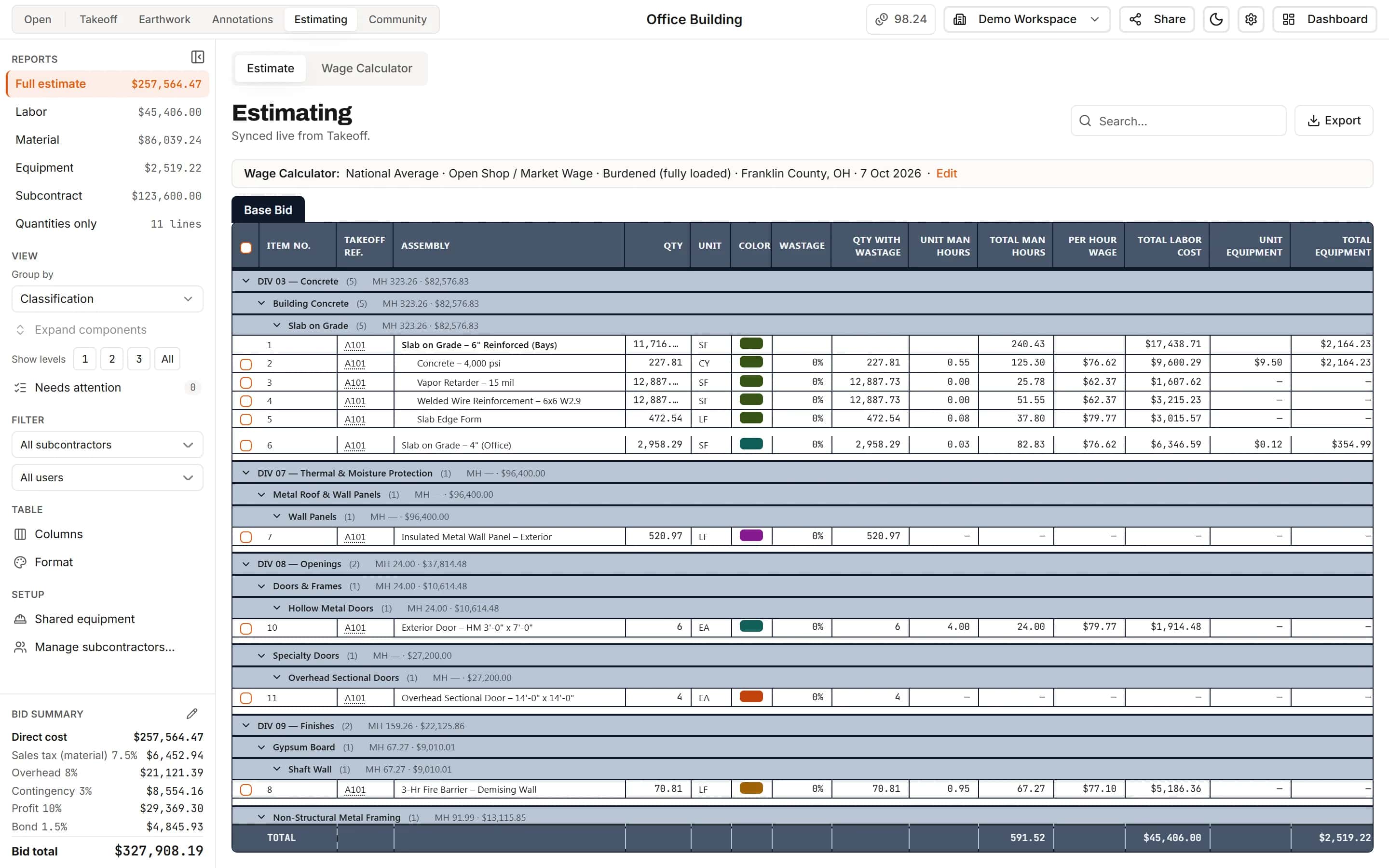Check the box for item 2 Concrete
This screenshot has width=1389, height=868.
(245, 364)
